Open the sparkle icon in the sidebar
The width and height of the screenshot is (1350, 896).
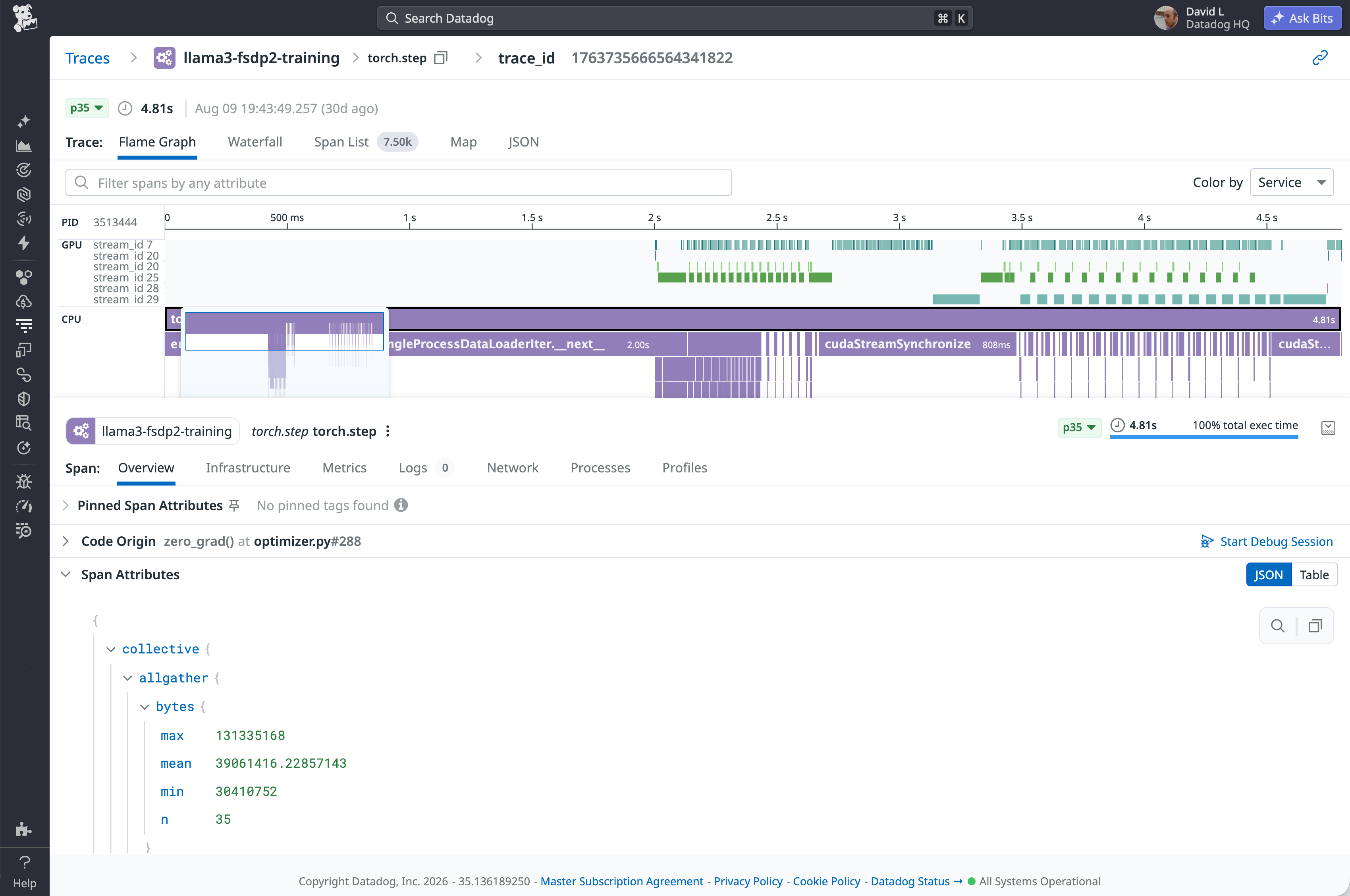coord(24,122)
